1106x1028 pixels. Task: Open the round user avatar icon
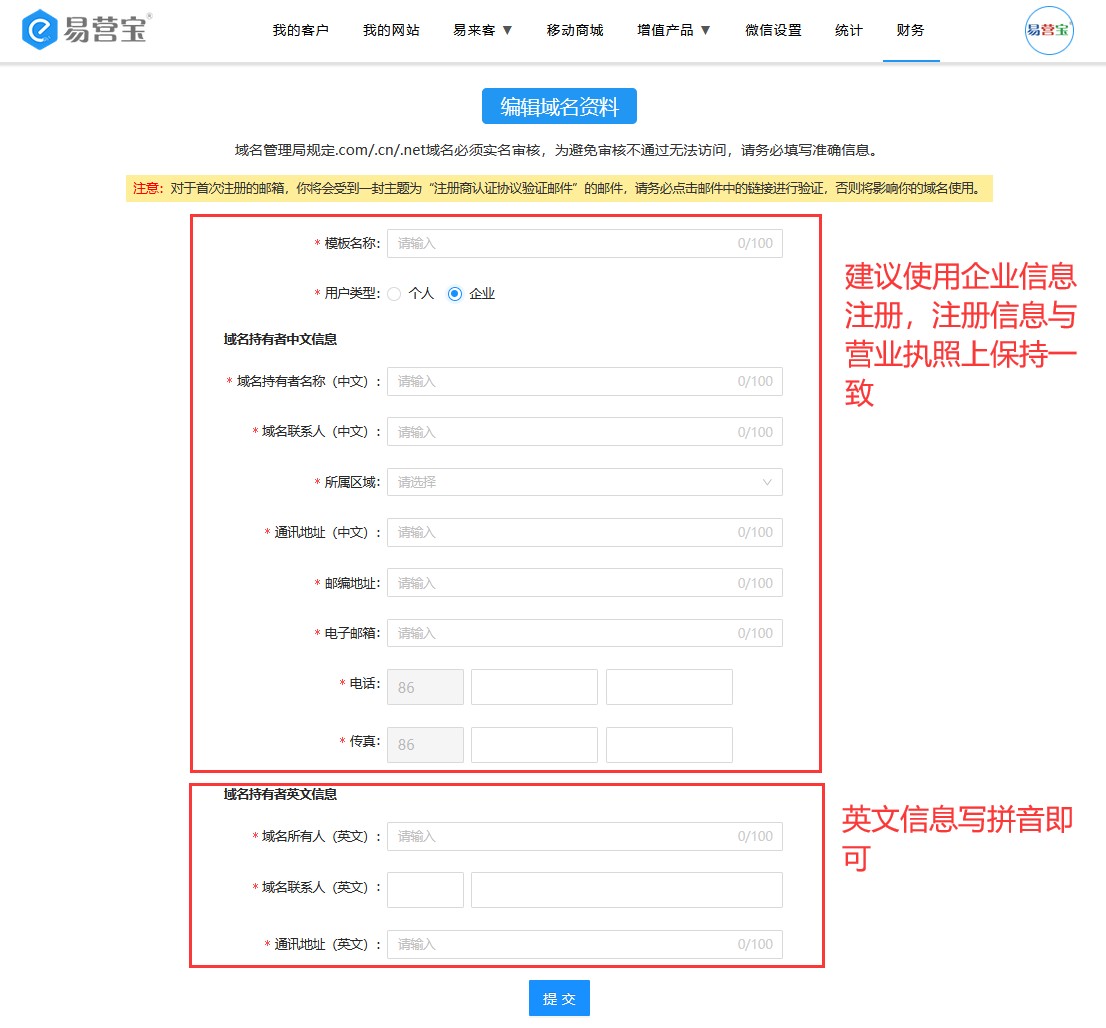point(1049,30)
